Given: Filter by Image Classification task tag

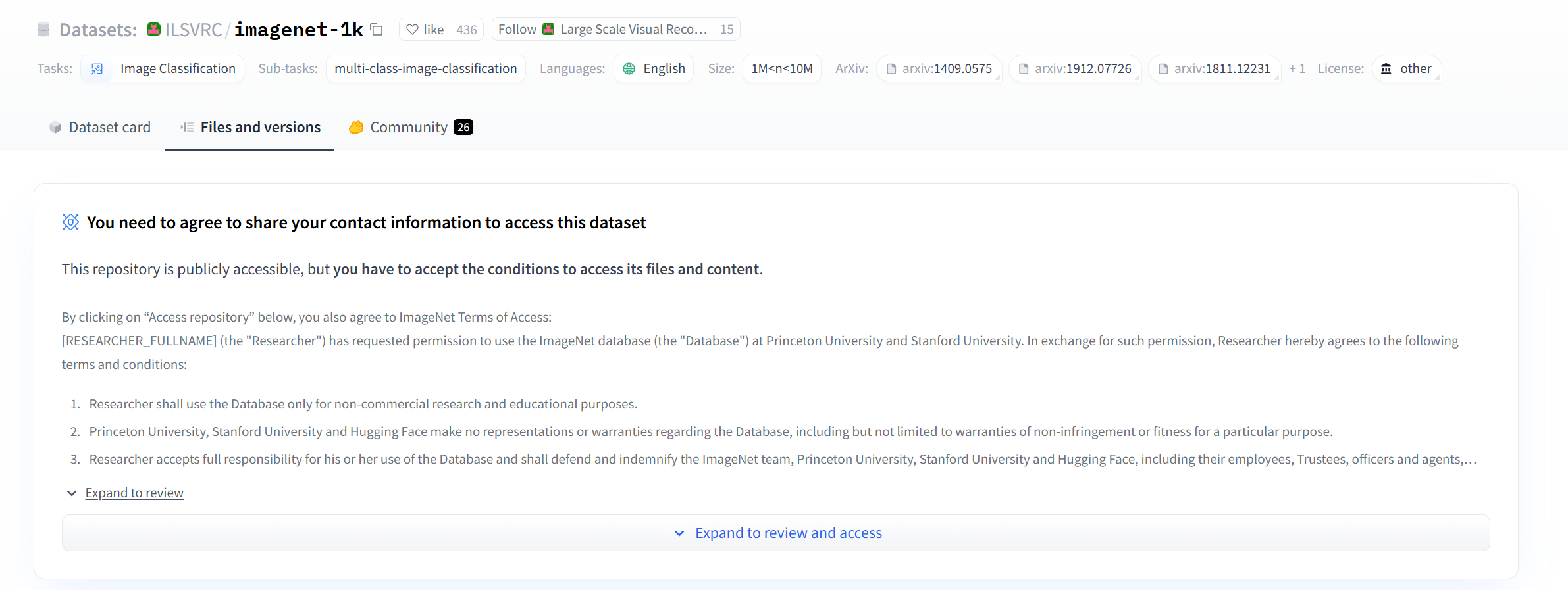Looking at the screenshot, I should pyautogui.click(x=163, y=69).
